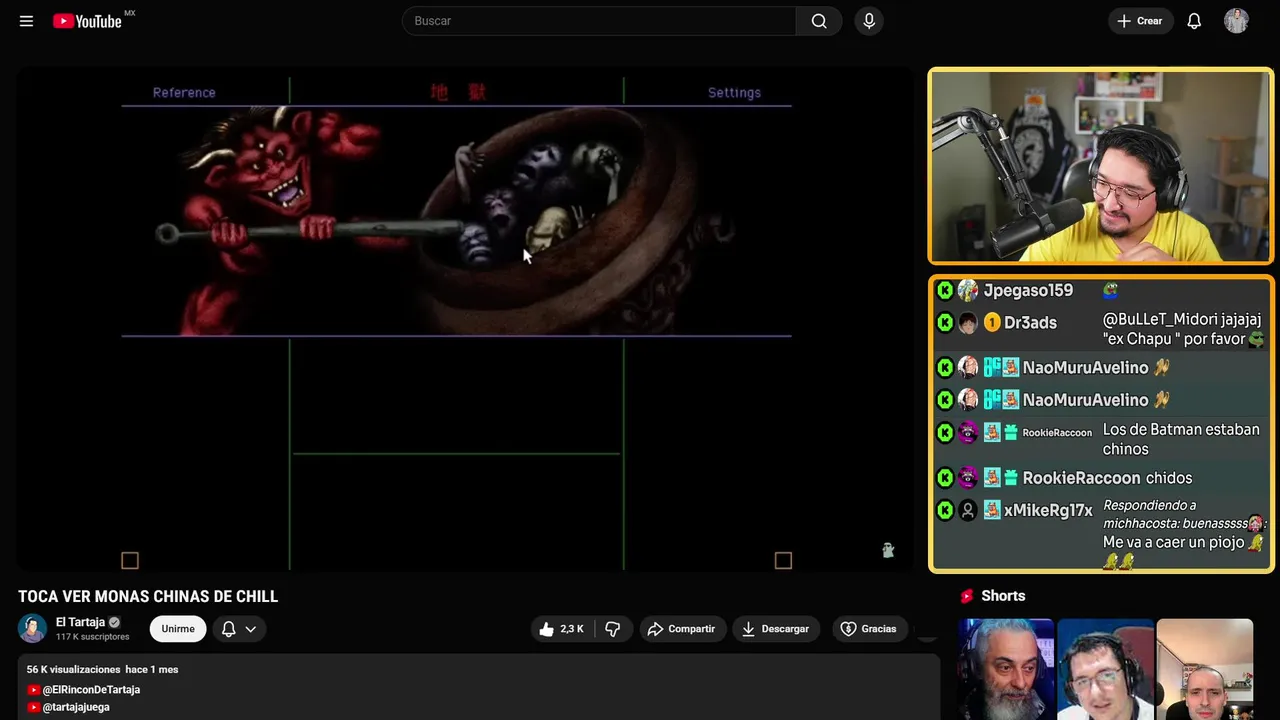The image size is (1280, 720).
Task: Open the notifications bell in header
Action: (x=1194, y=21)
